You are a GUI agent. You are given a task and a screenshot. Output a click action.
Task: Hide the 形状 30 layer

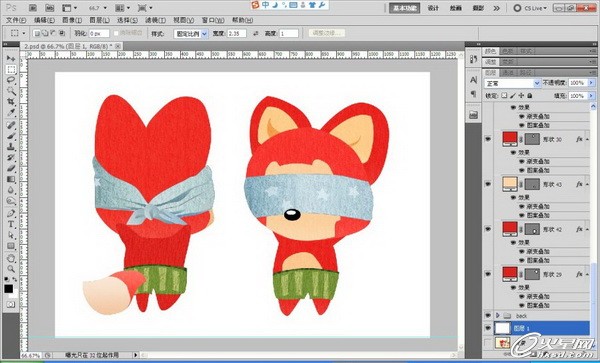click(488, 139)
